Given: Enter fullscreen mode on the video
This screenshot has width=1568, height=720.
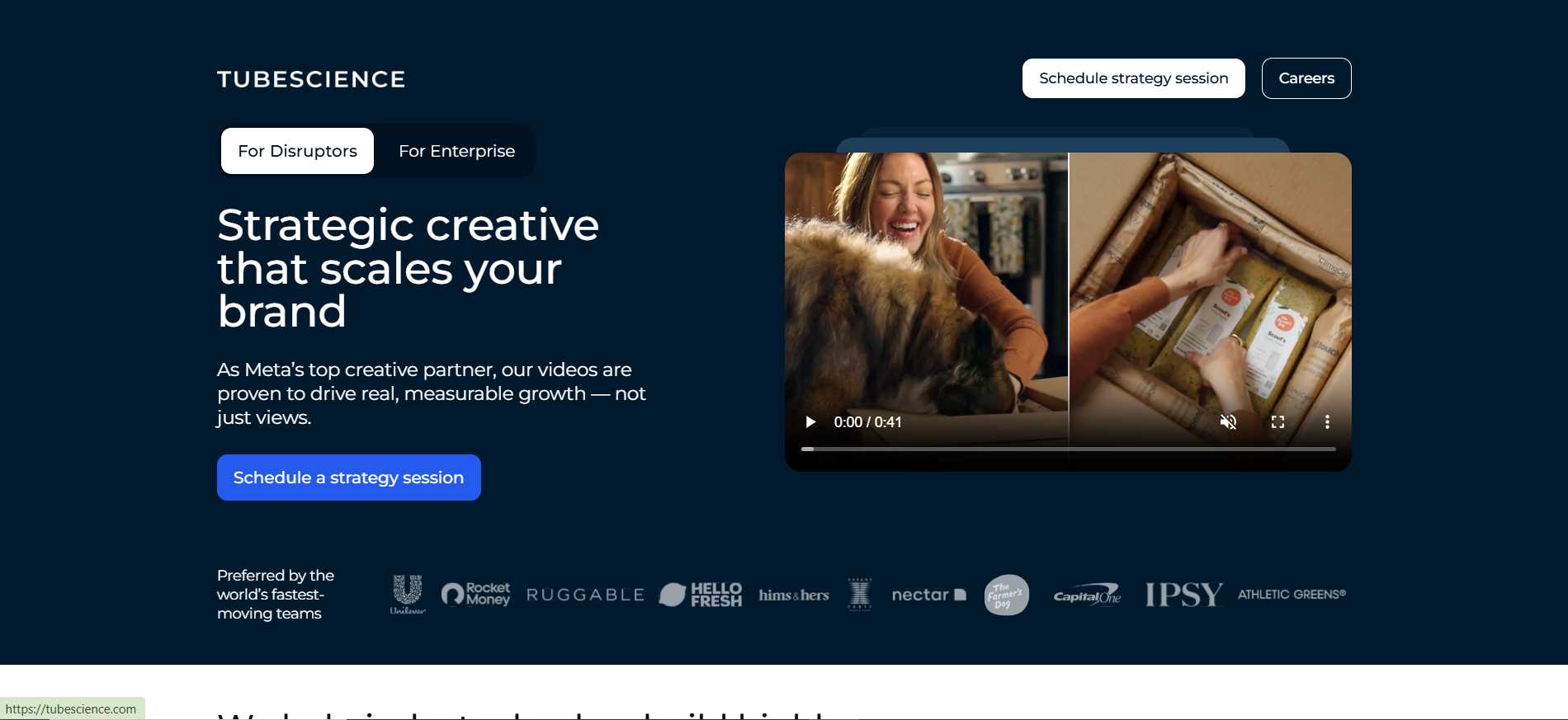Looking at the screenshot, I should pos(1278,422).
